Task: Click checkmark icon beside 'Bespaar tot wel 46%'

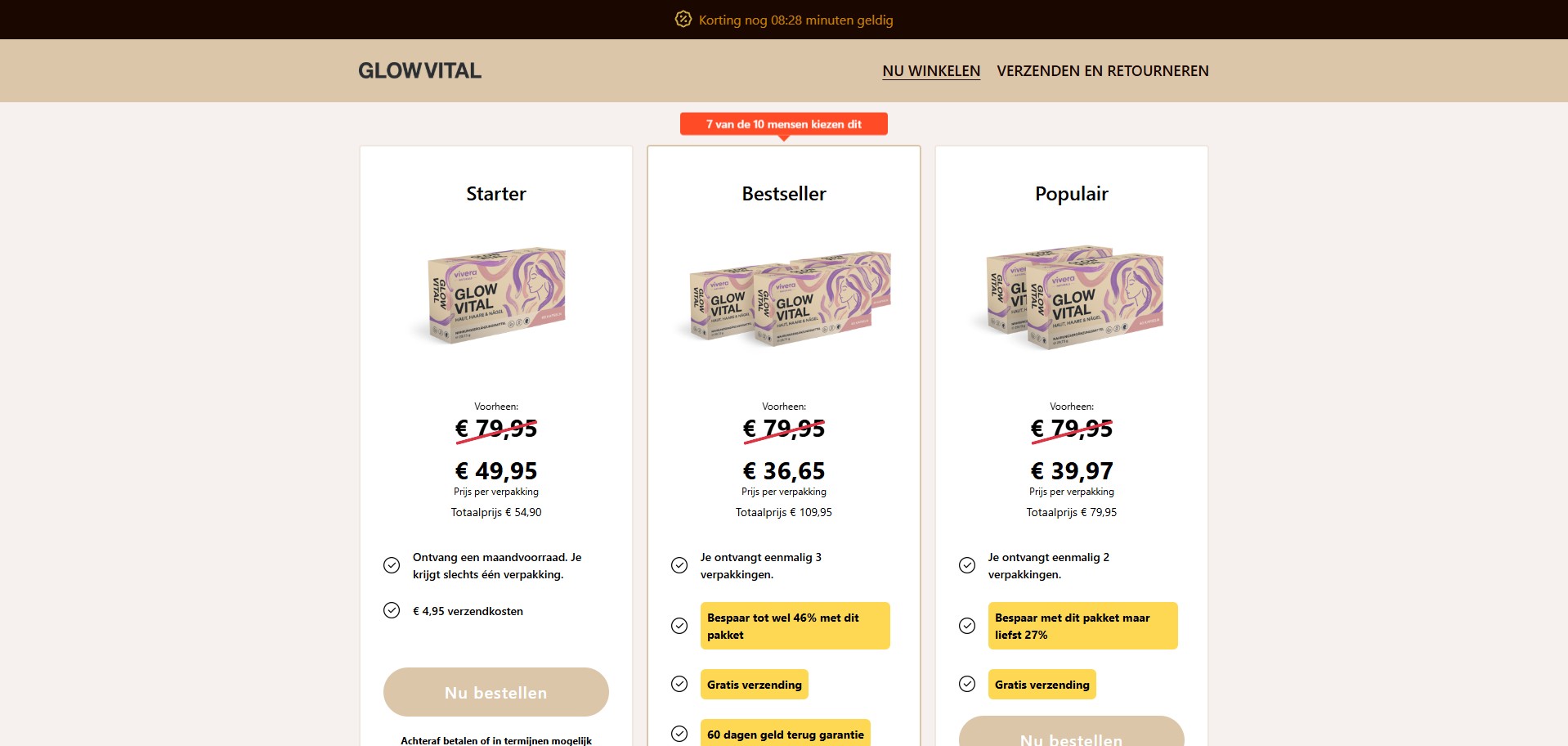Action: click(x=679, y=626)
